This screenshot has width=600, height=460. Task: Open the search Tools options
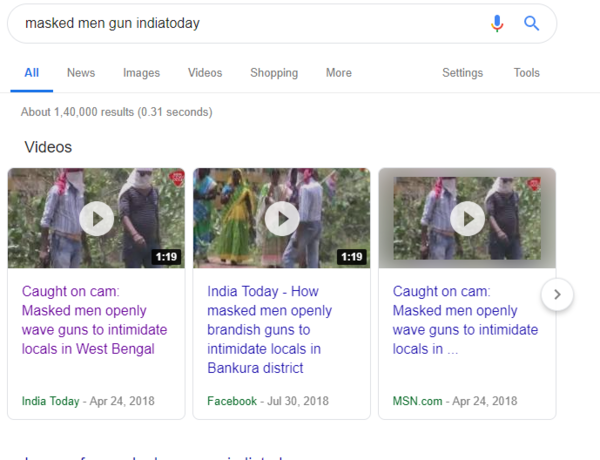click(x=526, y=73)
